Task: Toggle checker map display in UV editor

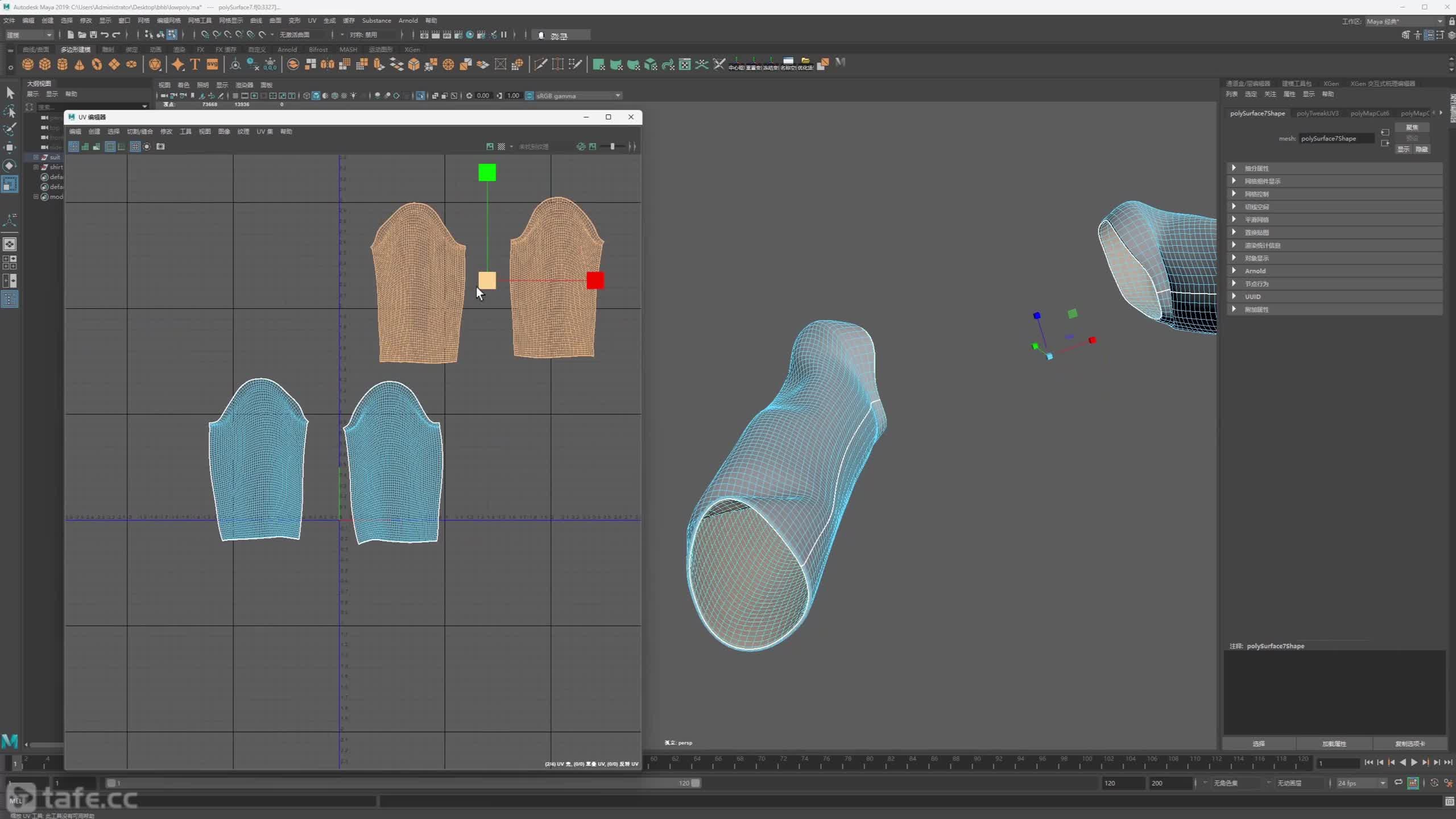Action: tap(502, 147)
